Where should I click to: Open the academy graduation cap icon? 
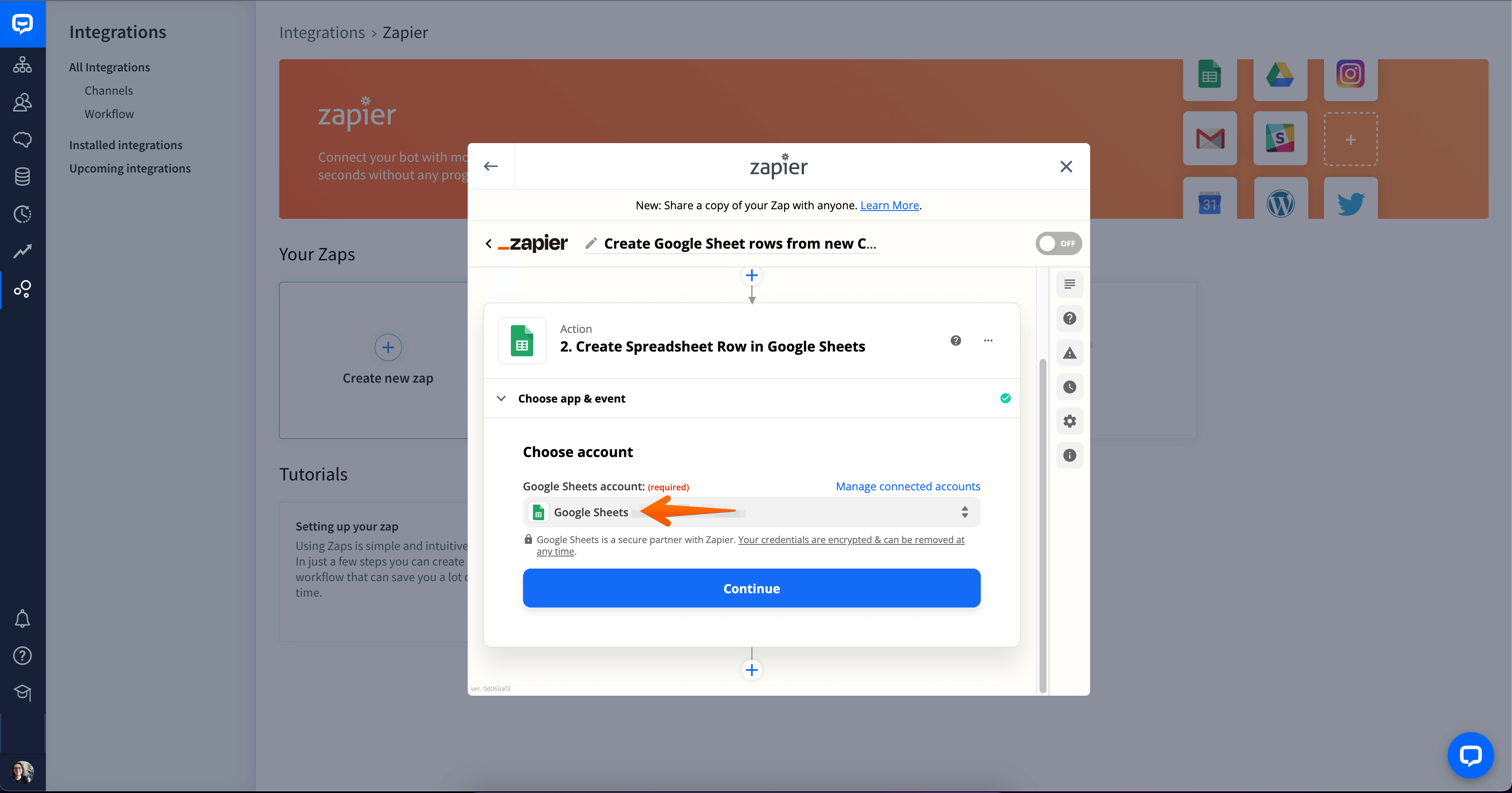[x=22, y=693]
